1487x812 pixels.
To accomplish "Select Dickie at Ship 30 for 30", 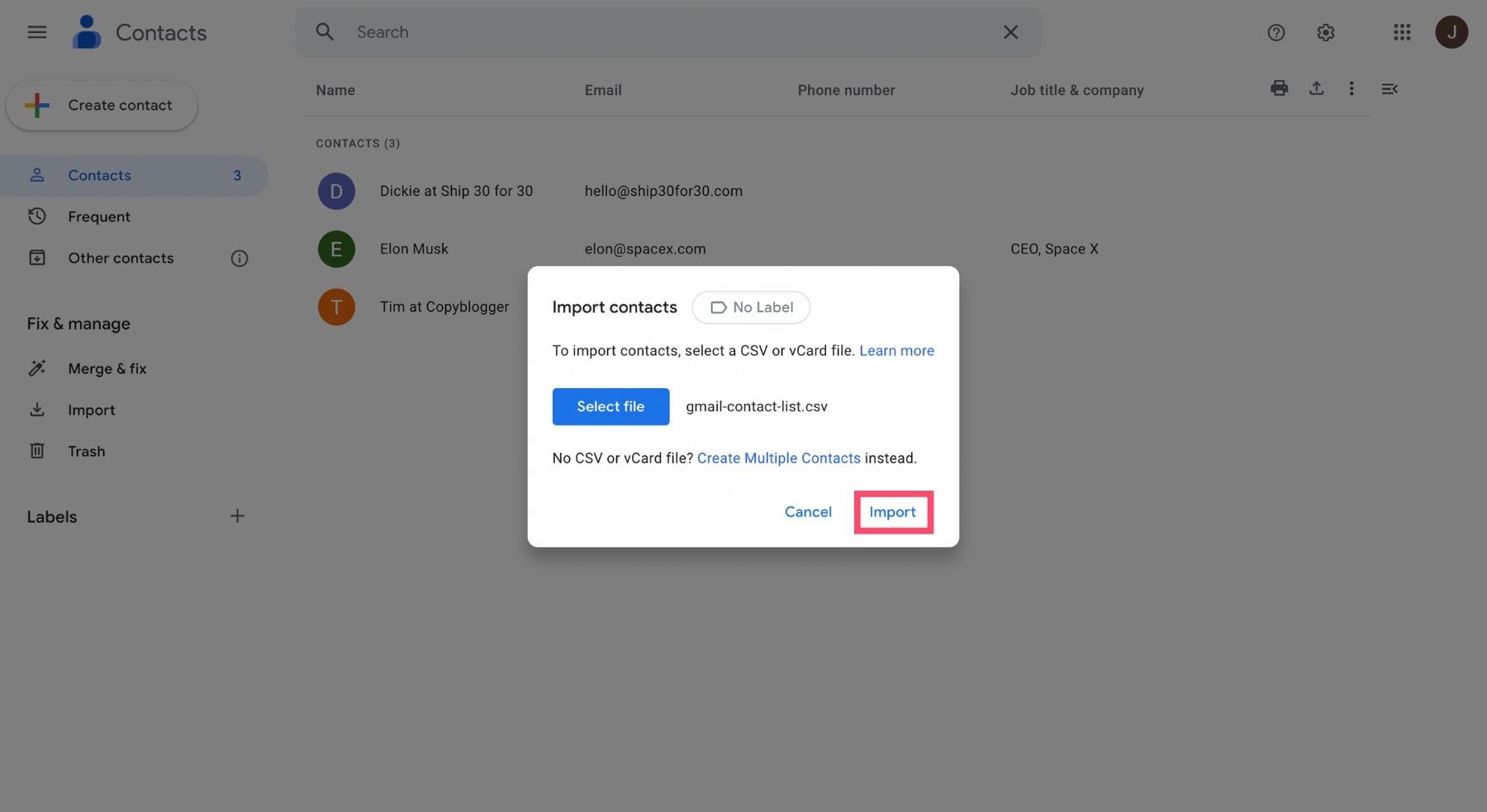I will 456,191.
